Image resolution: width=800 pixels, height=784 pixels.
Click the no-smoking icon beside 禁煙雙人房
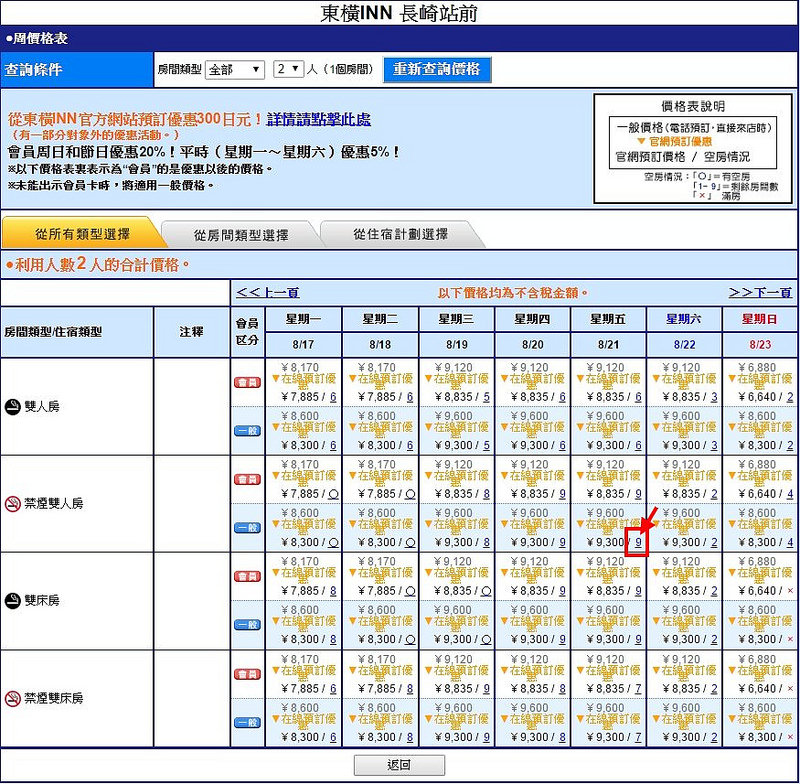coord(12,504)
